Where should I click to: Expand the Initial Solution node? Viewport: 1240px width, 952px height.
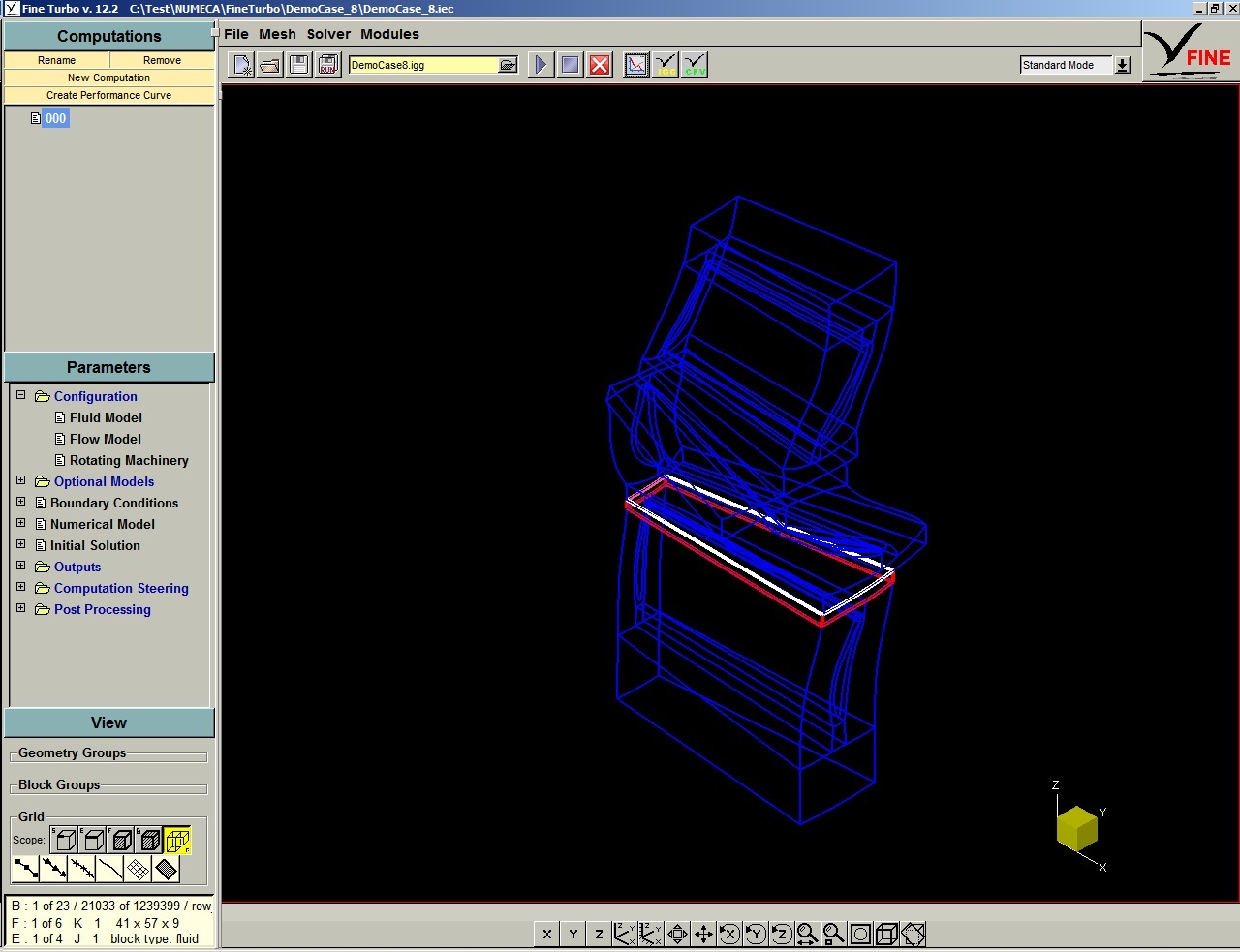(20, 544)
